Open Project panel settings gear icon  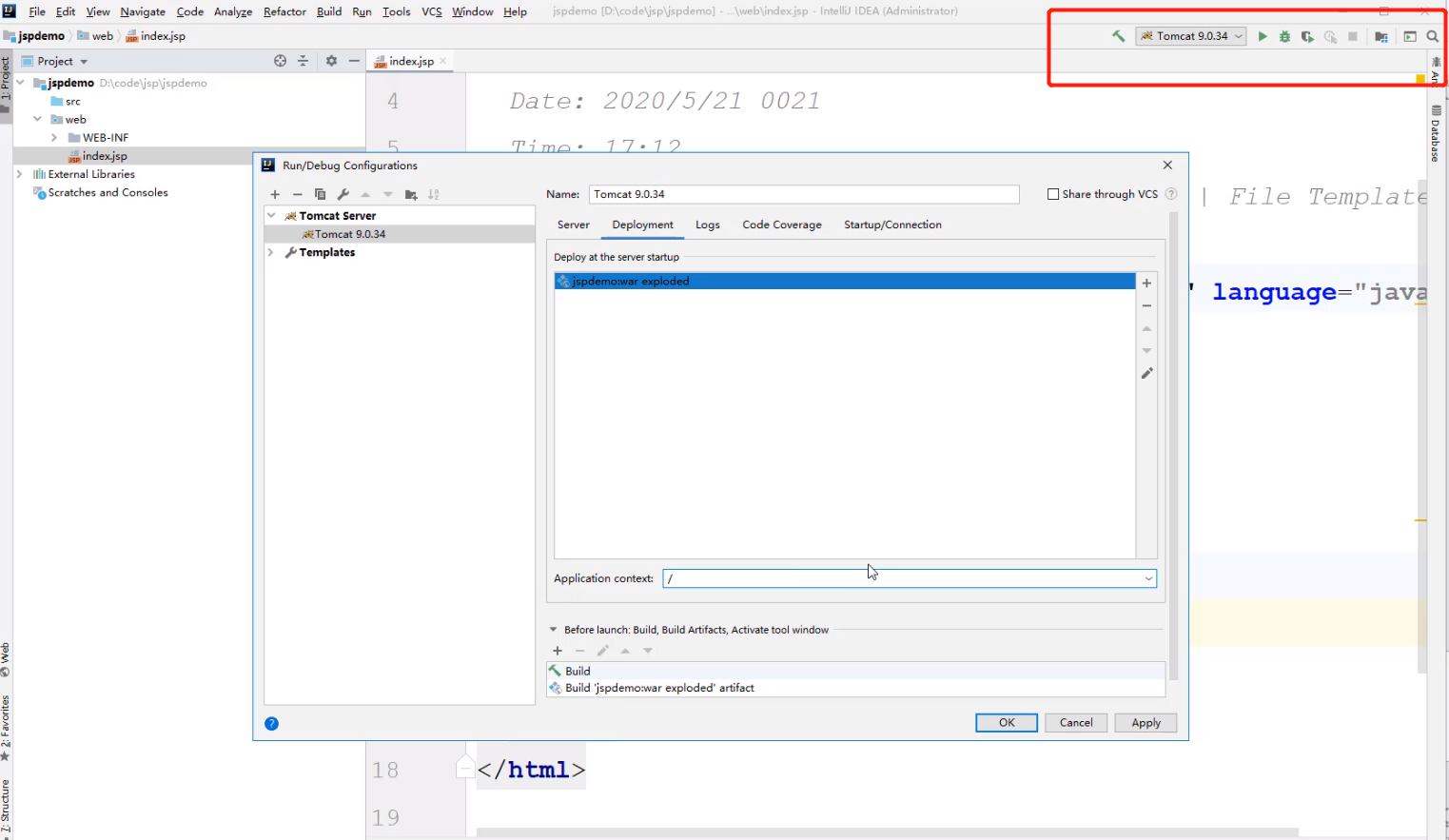[x=331, y=61]
